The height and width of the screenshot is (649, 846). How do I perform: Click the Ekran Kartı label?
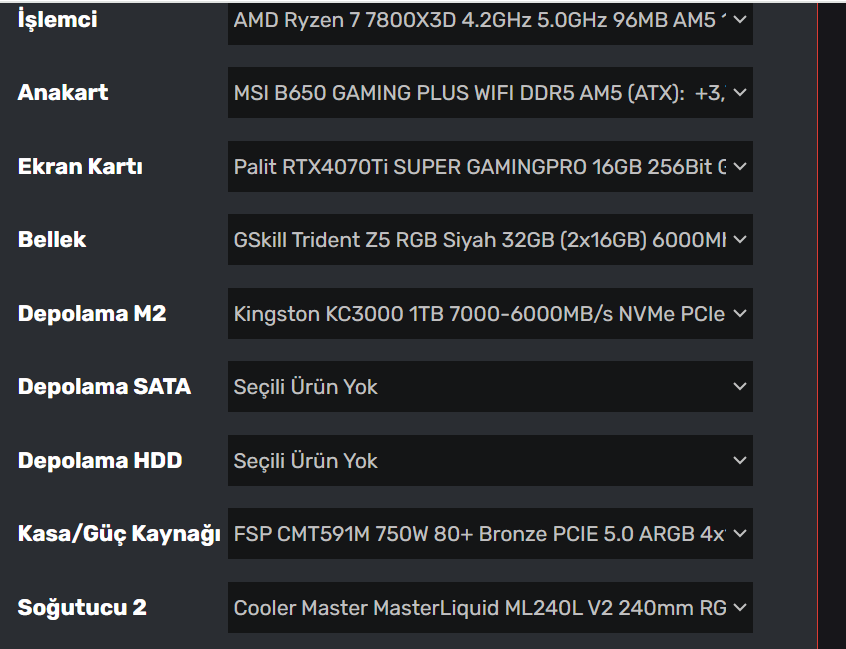click(80, 166)
